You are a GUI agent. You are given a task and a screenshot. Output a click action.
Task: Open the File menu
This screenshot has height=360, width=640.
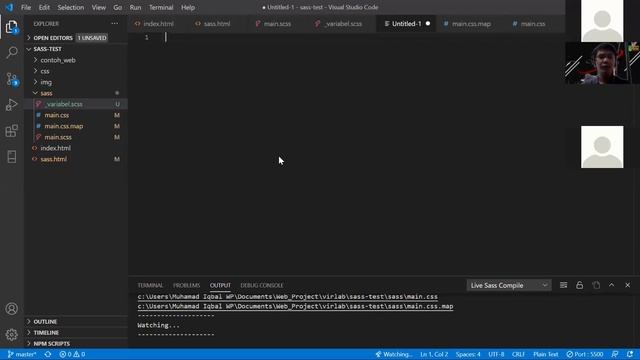click(x=26, y=7)
